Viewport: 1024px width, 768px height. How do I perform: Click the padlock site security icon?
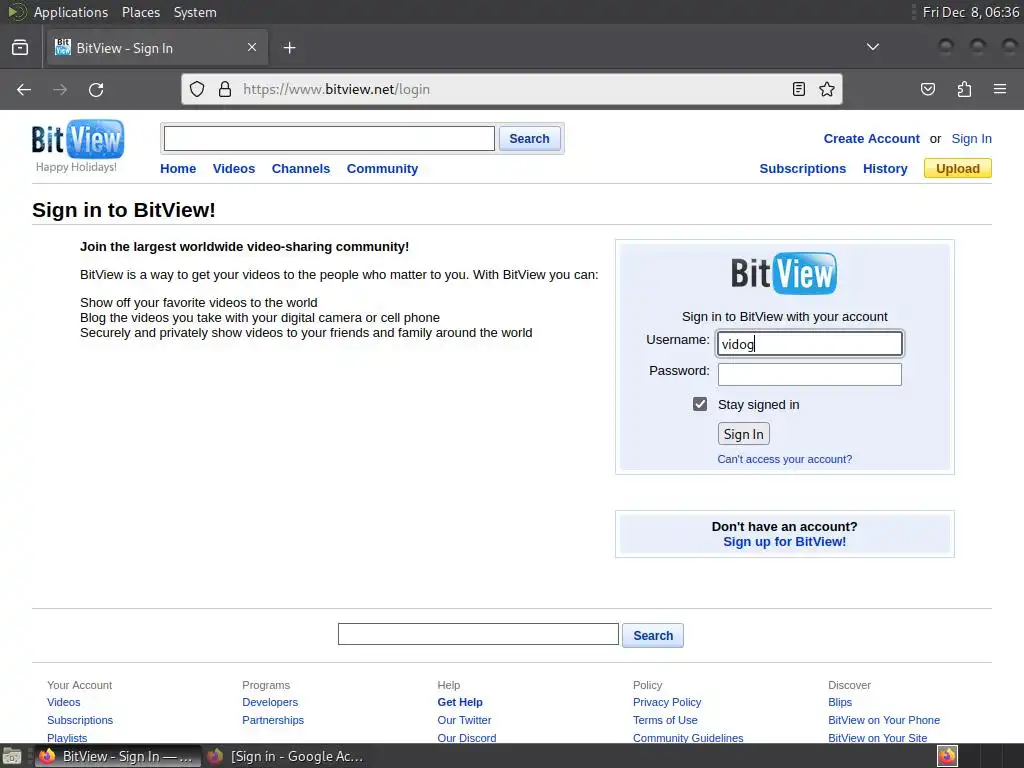pyautogui.click(x=225, y=89)
